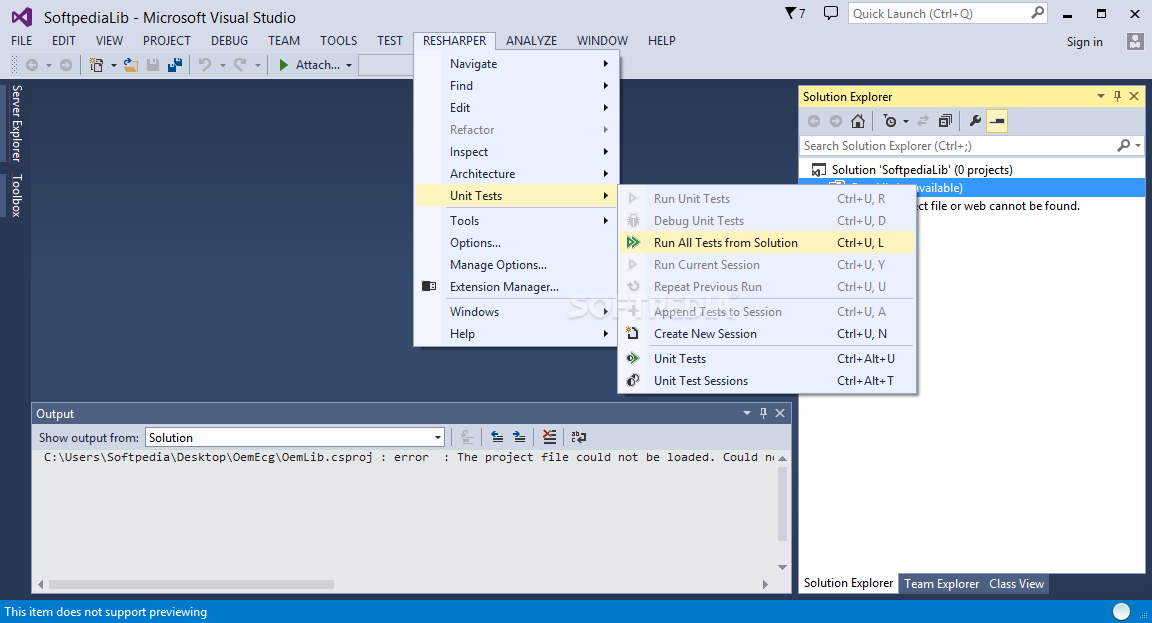Screen dimensions: 1152x623
Task: Expand the Navigate submenu
Action: pos(516,64)
